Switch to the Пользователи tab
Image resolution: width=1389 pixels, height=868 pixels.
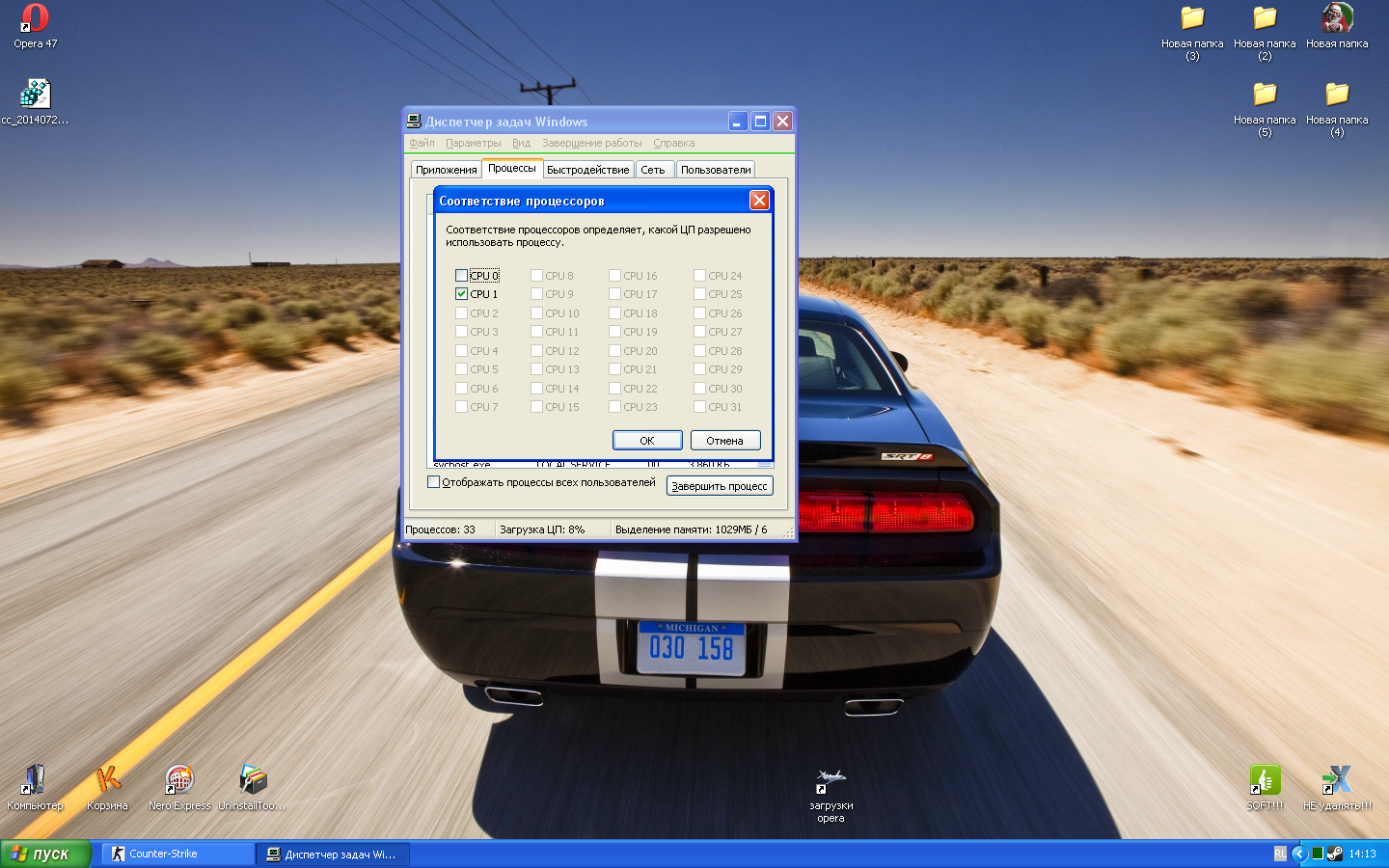(716, 170)
